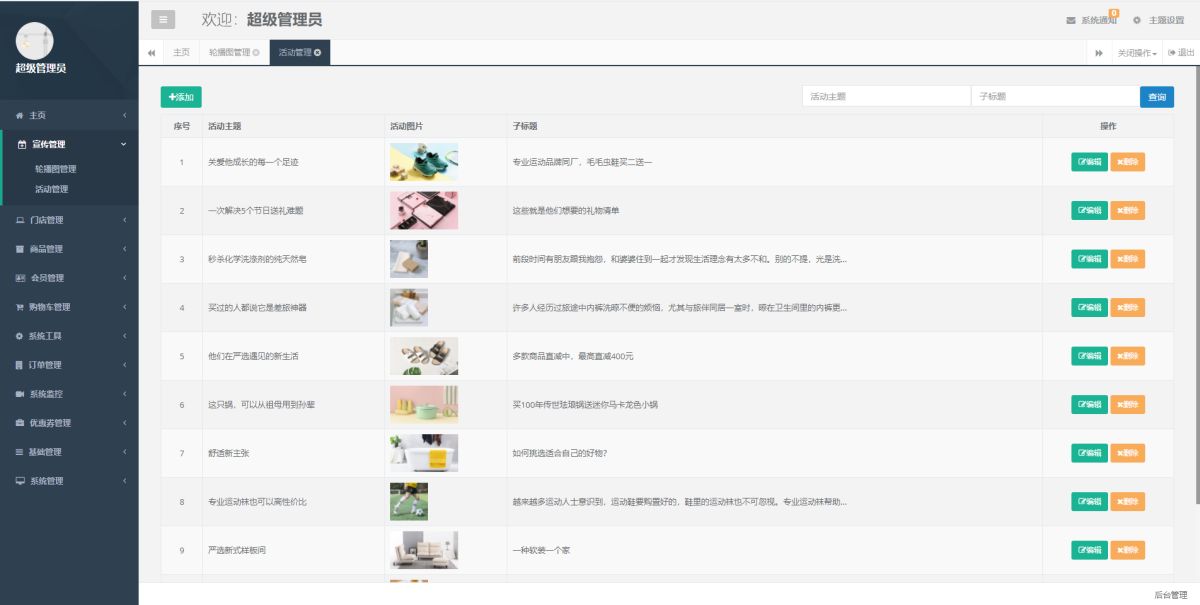
Task: Toggle sidebar with hamburger menu button
Action: click(163, 20)
